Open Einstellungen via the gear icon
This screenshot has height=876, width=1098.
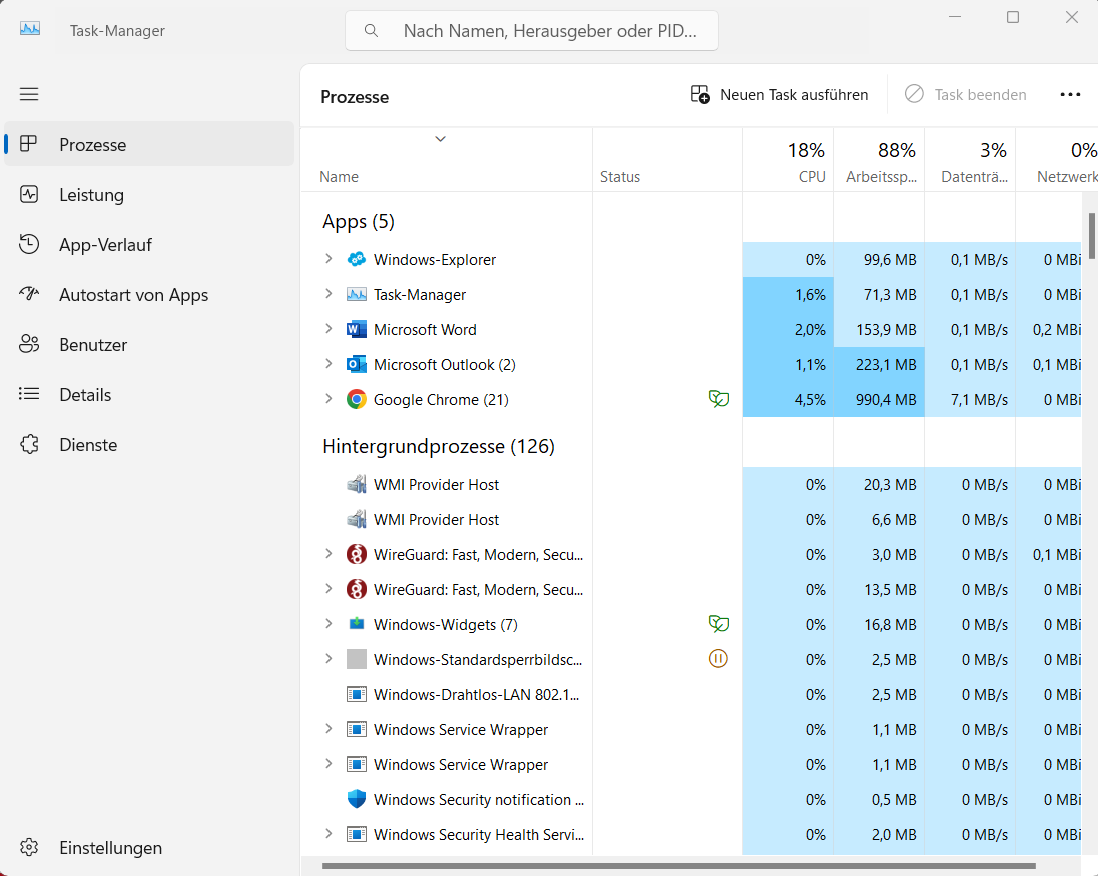[x=30, y=847]
